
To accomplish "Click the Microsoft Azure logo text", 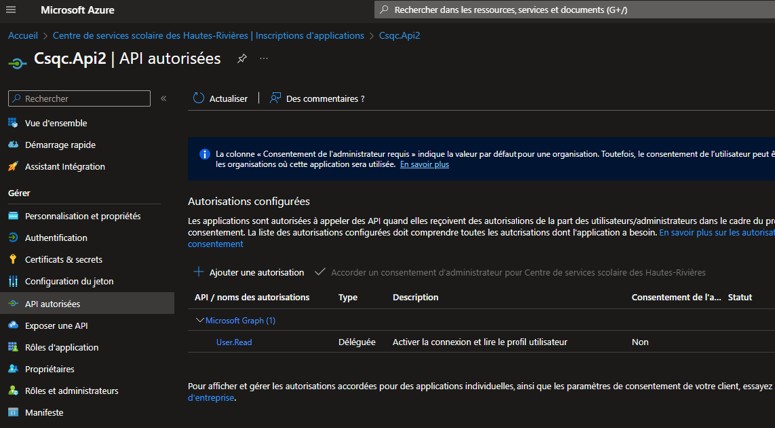I will (78, 10).
